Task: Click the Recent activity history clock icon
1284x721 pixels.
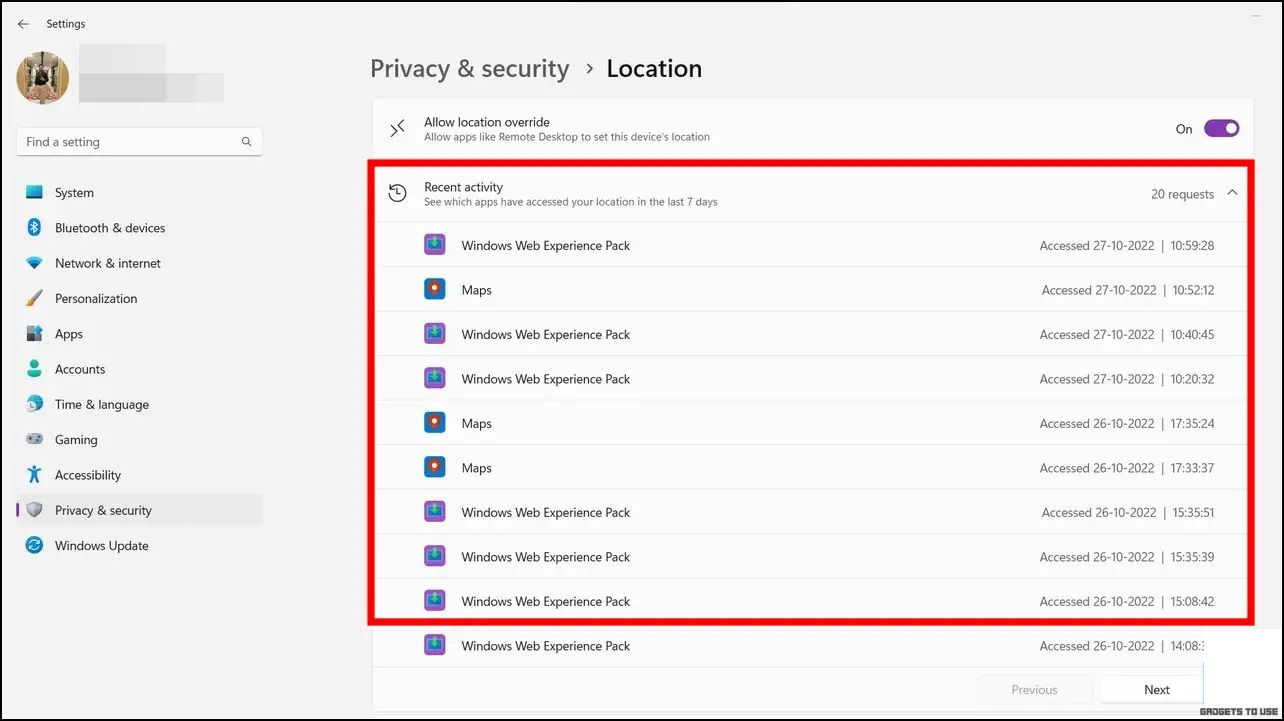Action: 398,193
